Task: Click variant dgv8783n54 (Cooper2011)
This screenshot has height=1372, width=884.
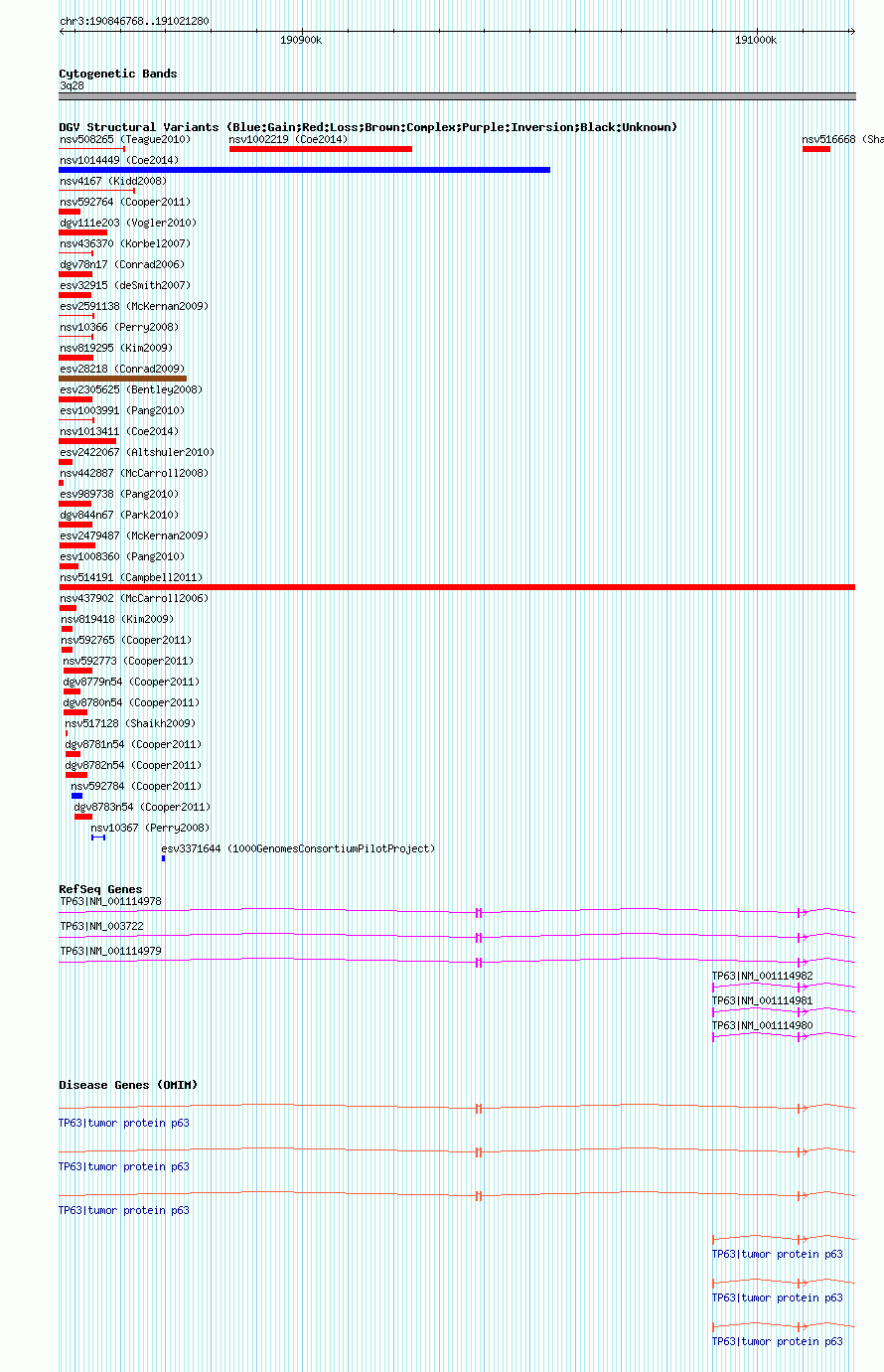Action: click(x=143, y=807)
